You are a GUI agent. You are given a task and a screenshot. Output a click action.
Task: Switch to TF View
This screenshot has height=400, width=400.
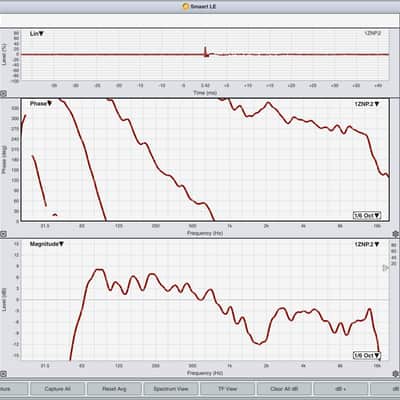tap(228, 389)
